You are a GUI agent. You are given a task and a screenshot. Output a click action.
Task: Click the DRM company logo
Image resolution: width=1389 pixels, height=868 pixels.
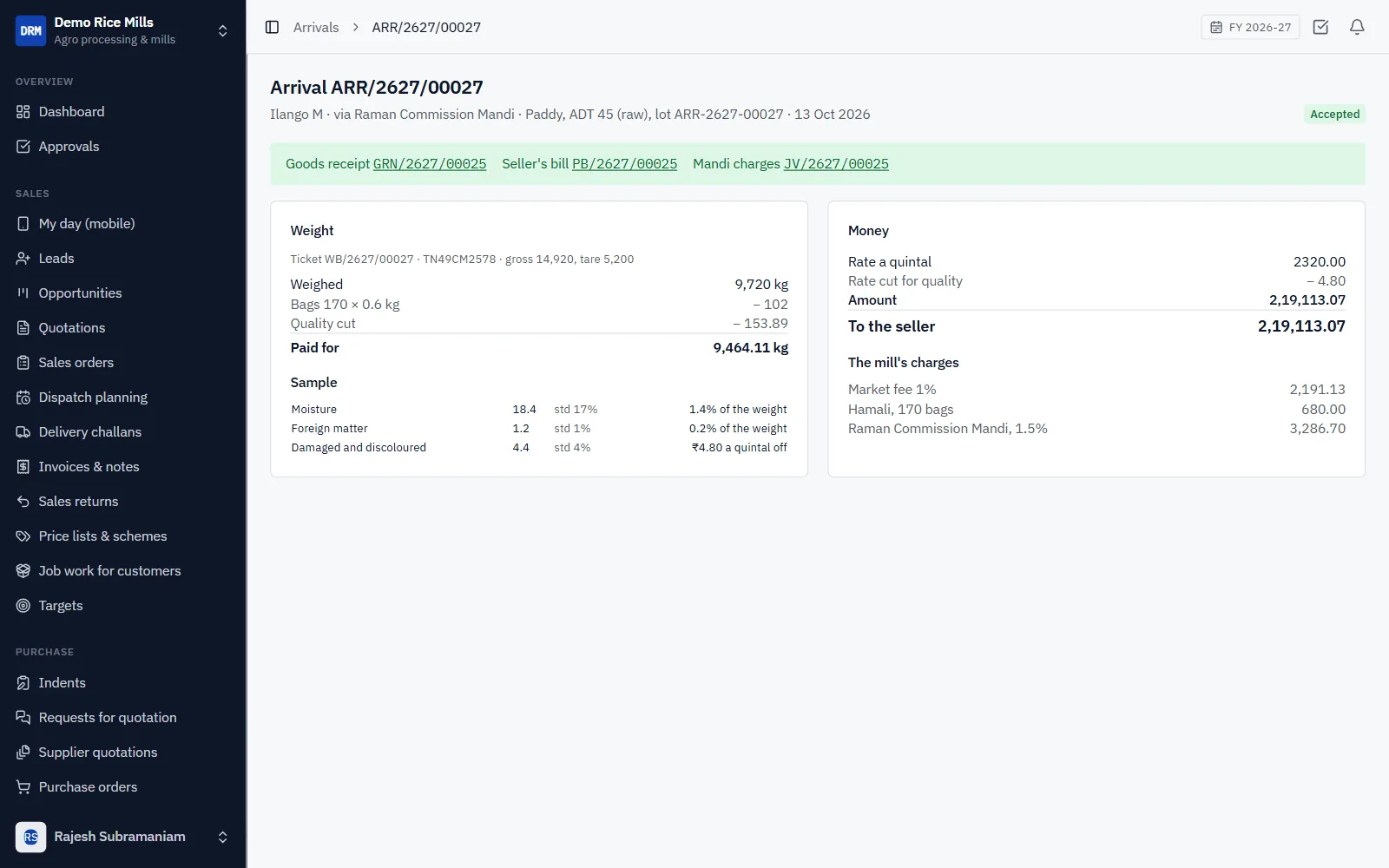click(x=30, y=30)
